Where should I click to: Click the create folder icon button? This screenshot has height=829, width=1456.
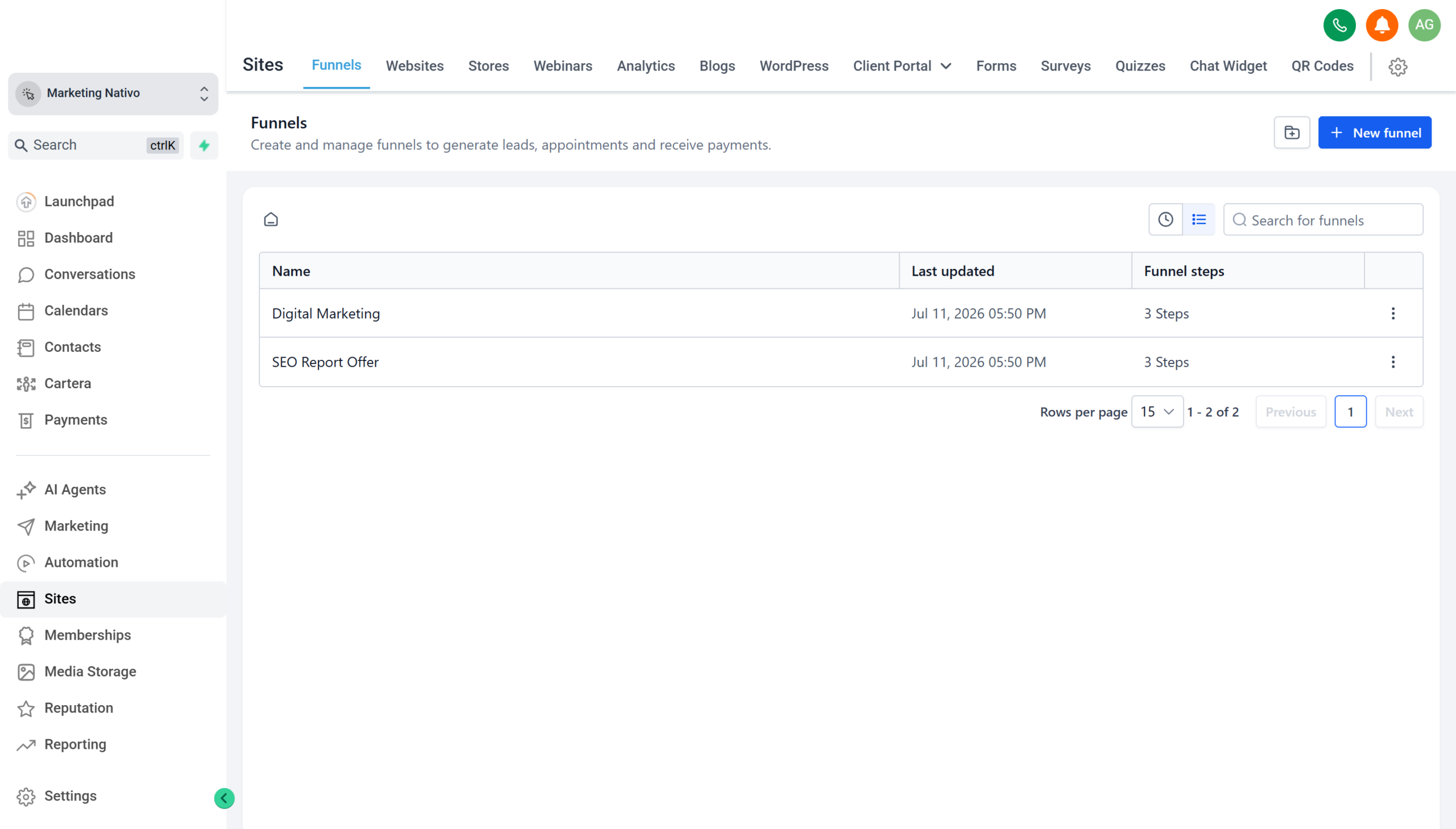pyautogui.click(x=1292, y=132)
